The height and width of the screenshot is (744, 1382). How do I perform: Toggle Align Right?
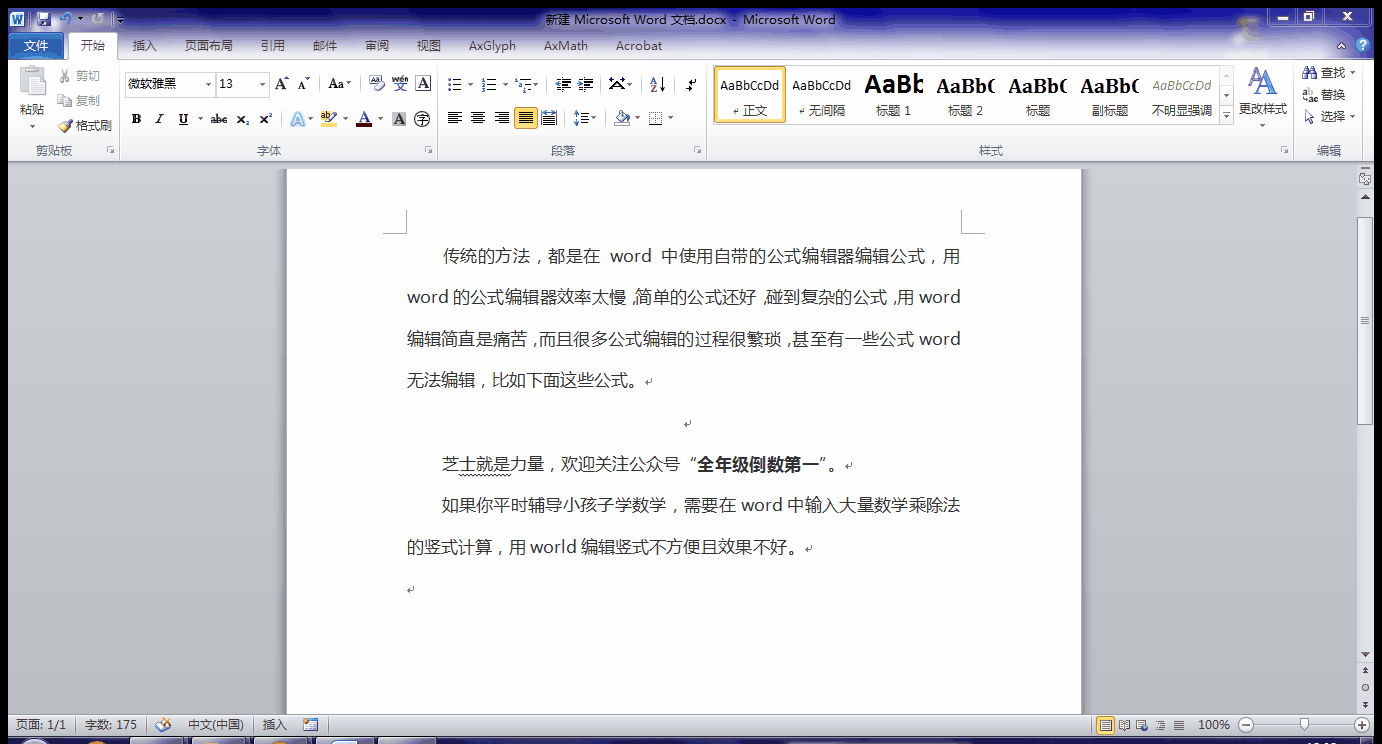[502, 118]
